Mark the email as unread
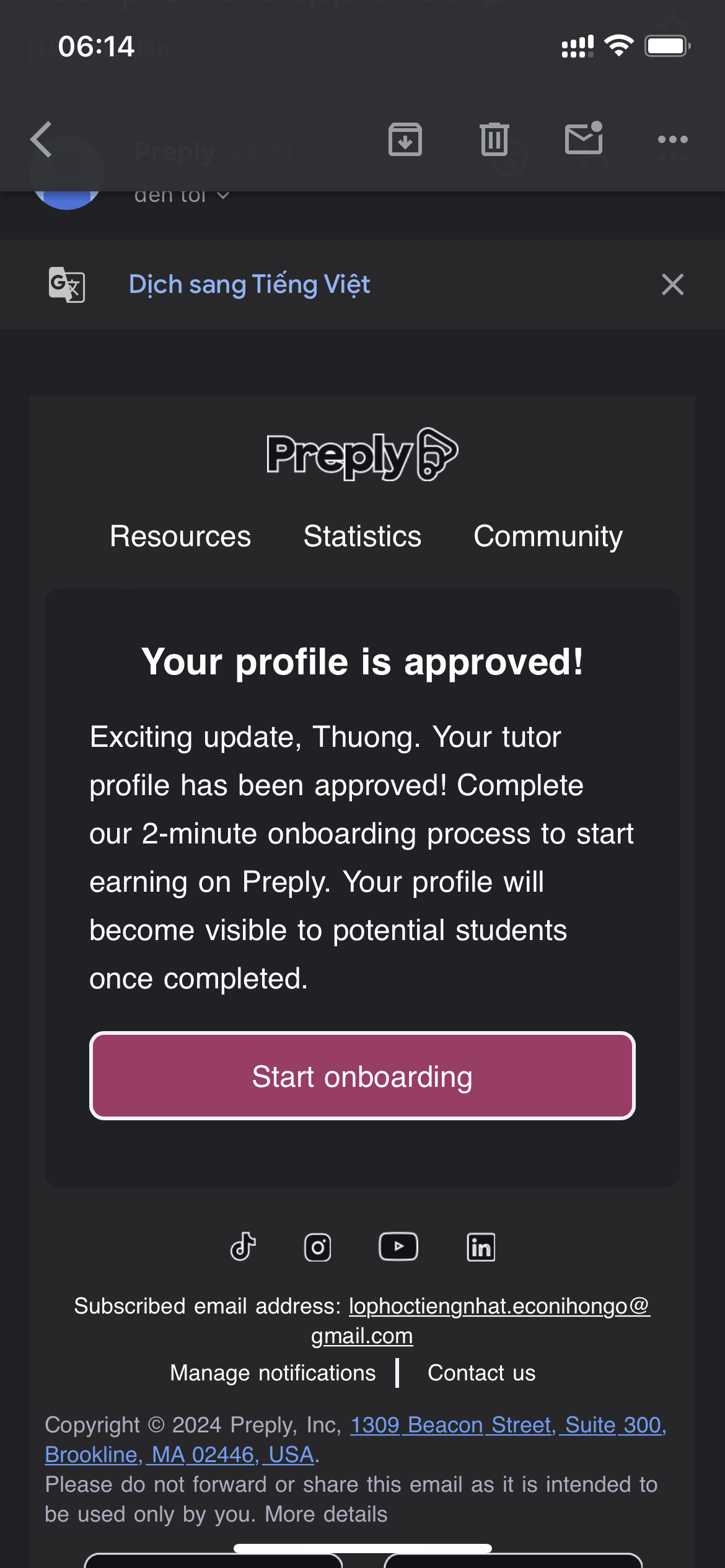 584,138
